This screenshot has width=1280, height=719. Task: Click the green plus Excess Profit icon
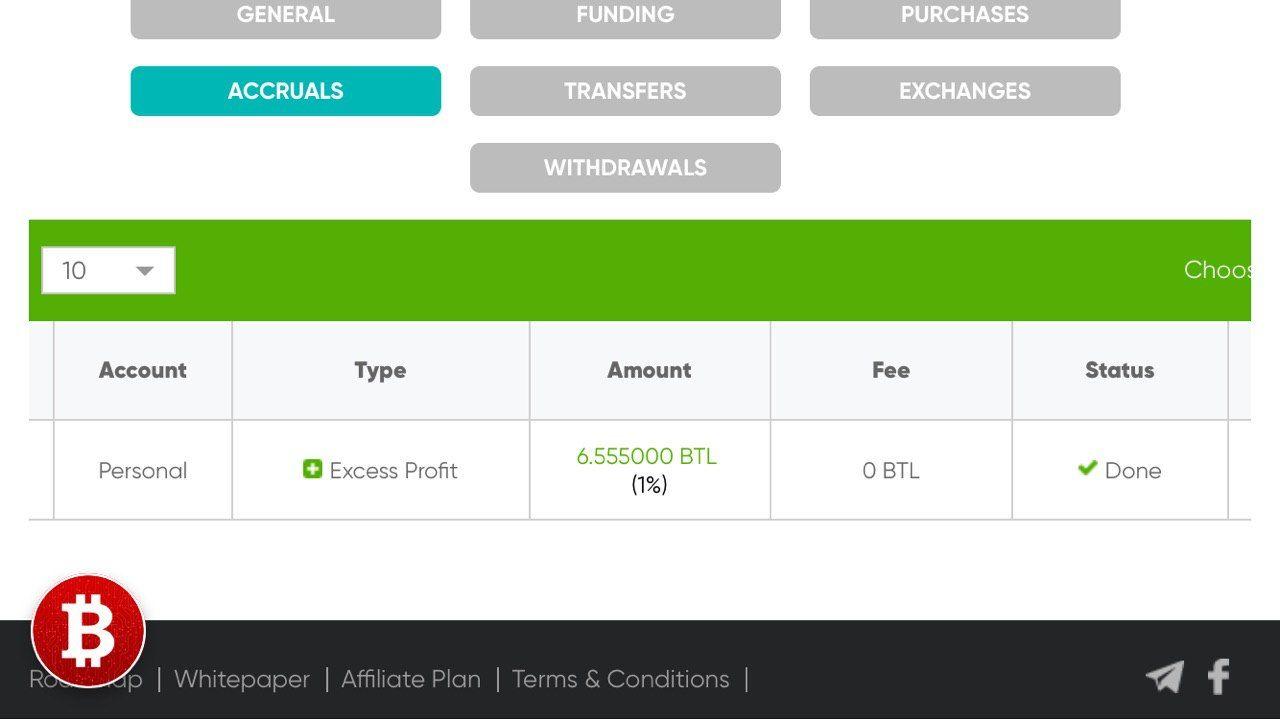(x=312, y=469)
